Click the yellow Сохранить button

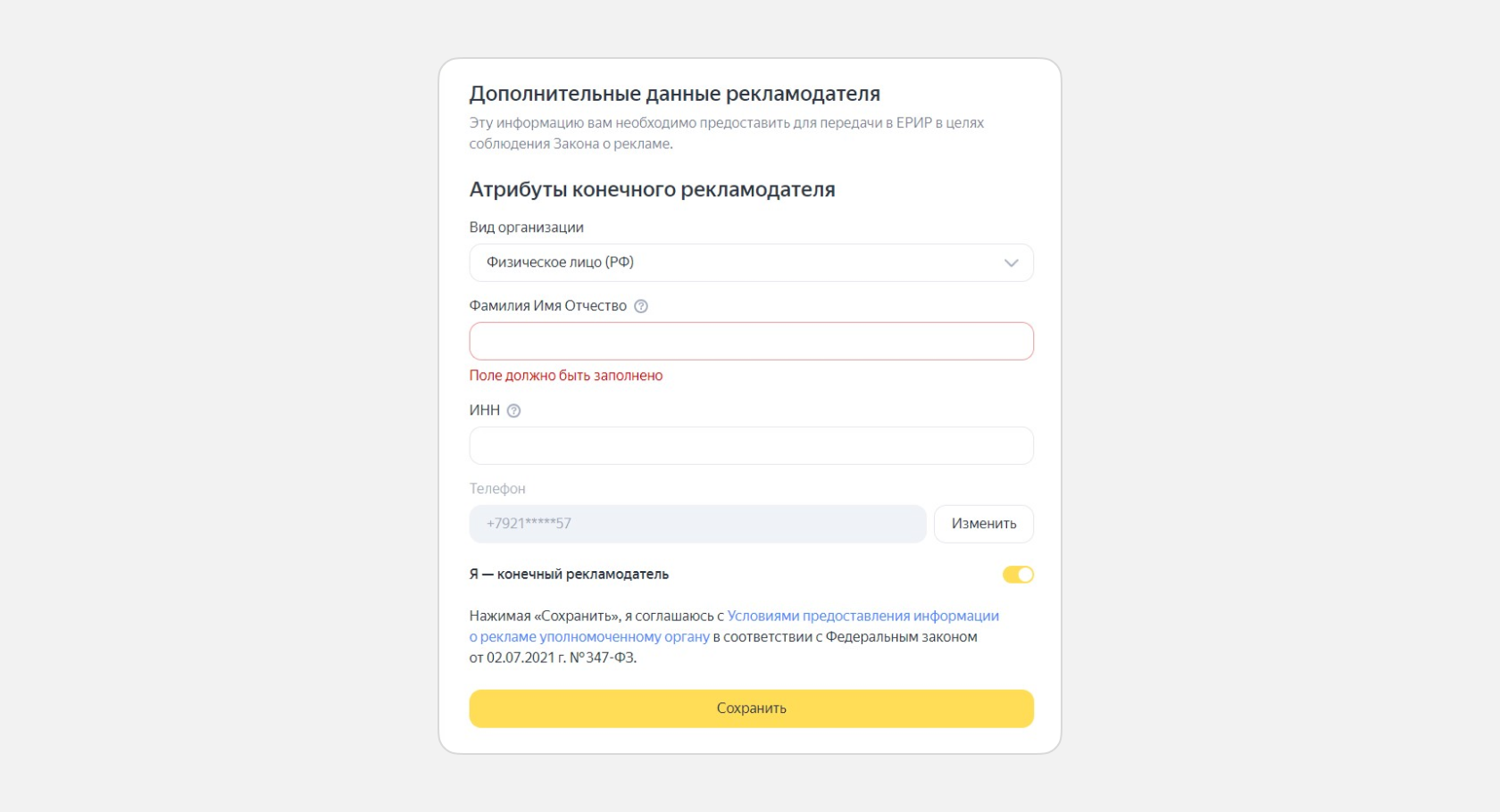[751, 708]
